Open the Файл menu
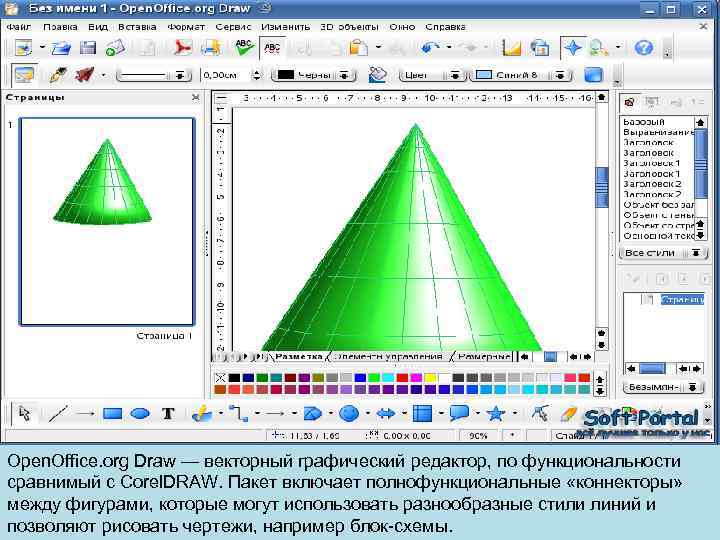Screen dimensions: 720x540 tap(19, 27)
